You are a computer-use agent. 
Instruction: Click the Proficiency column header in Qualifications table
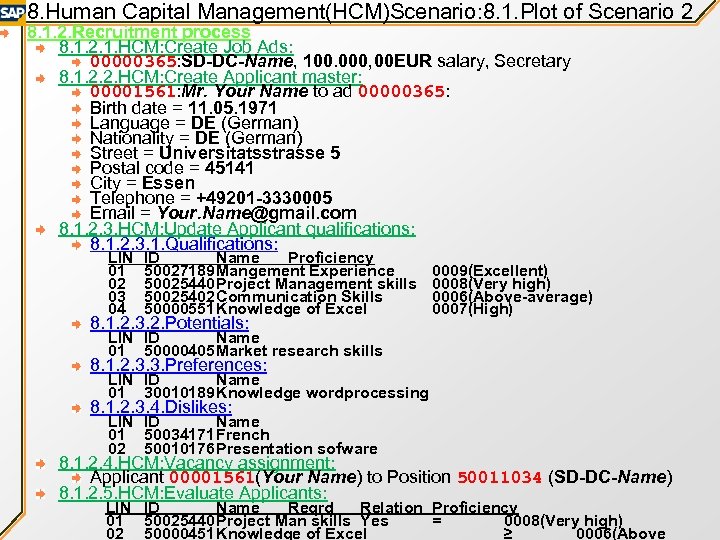coord(331,258)
